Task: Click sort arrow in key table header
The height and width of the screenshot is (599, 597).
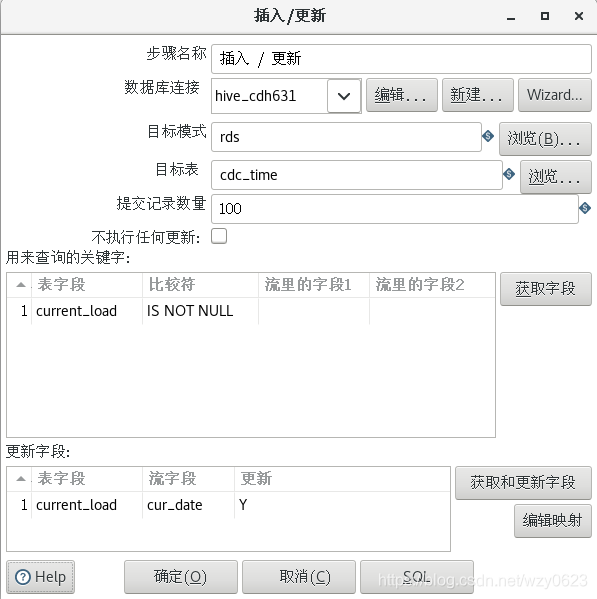Action: tap(21, 285)
